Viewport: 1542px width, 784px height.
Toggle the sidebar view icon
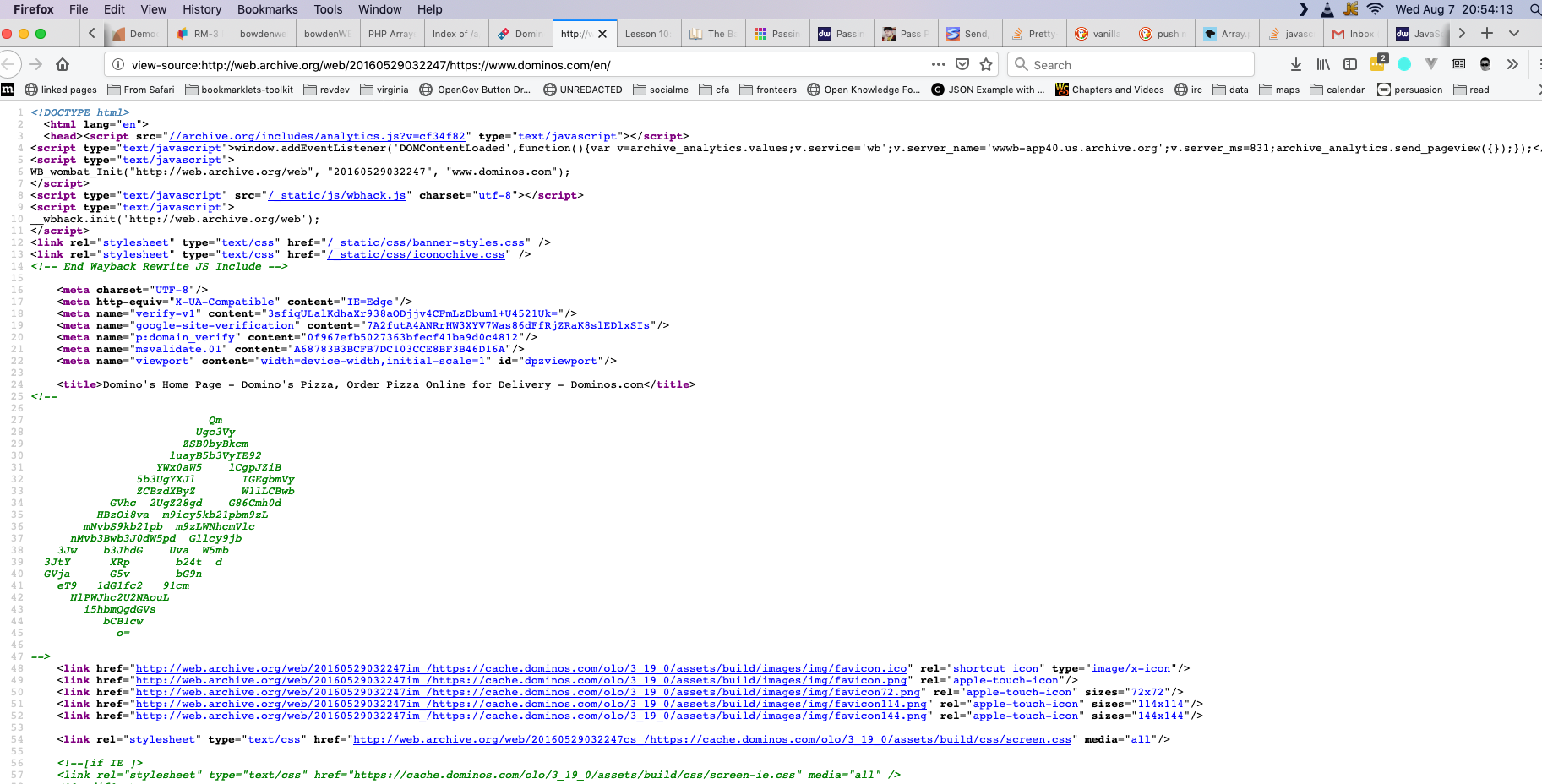pyautogui.click(x=1350, y=64)
